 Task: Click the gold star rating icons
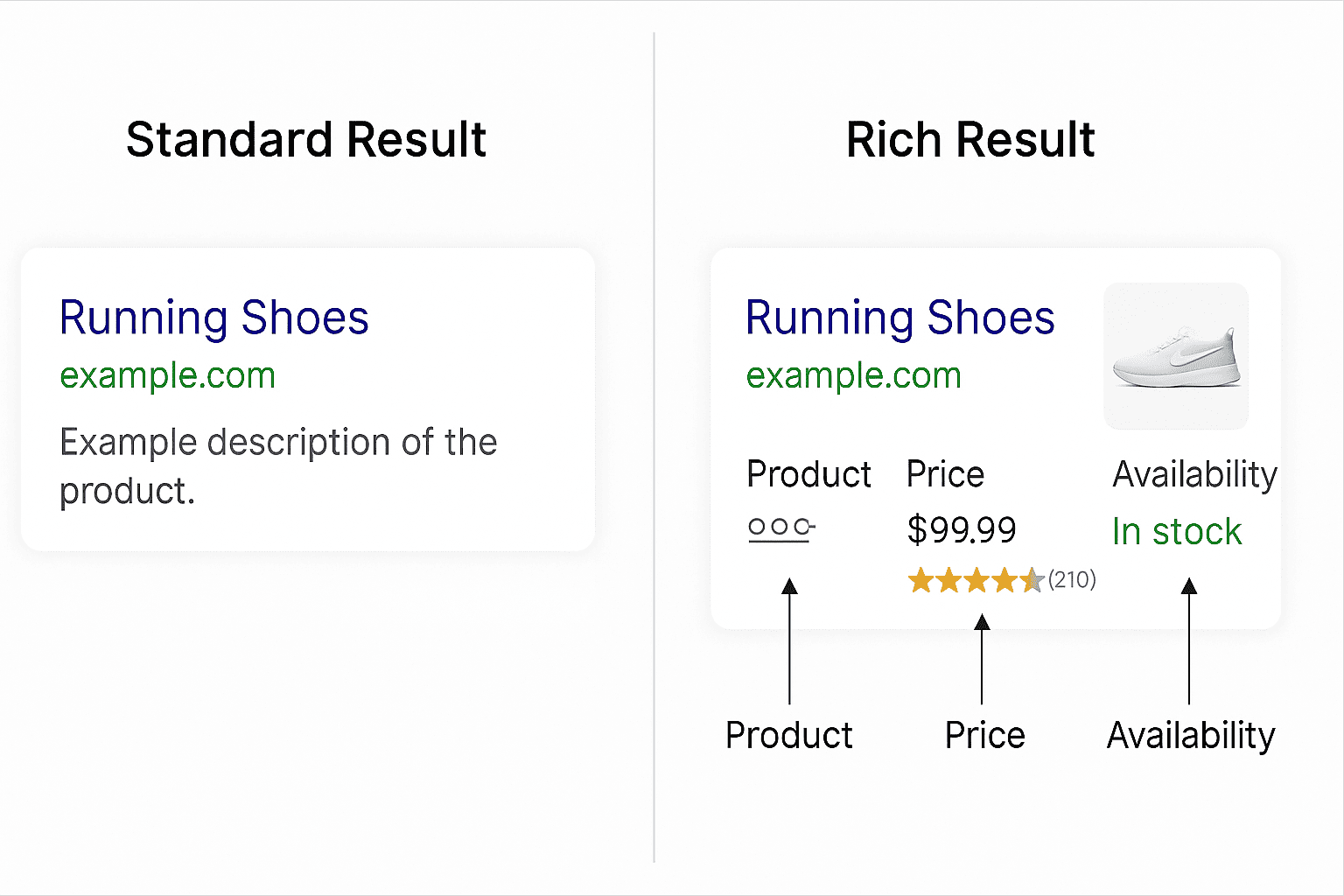click(976, 580)
